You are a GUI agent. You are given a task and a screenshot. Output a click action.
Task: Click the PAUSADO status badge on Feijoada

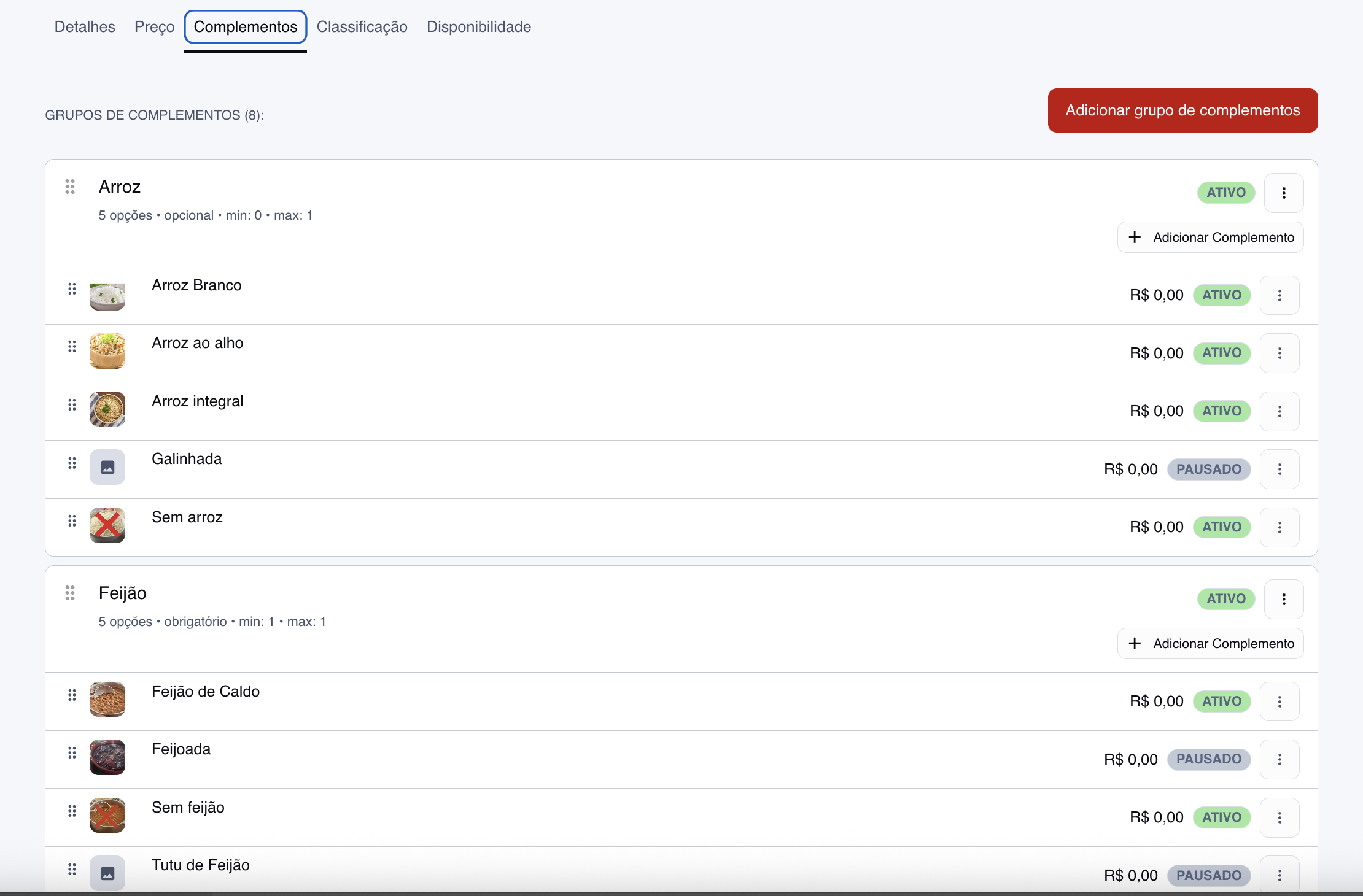[1208, 759]
